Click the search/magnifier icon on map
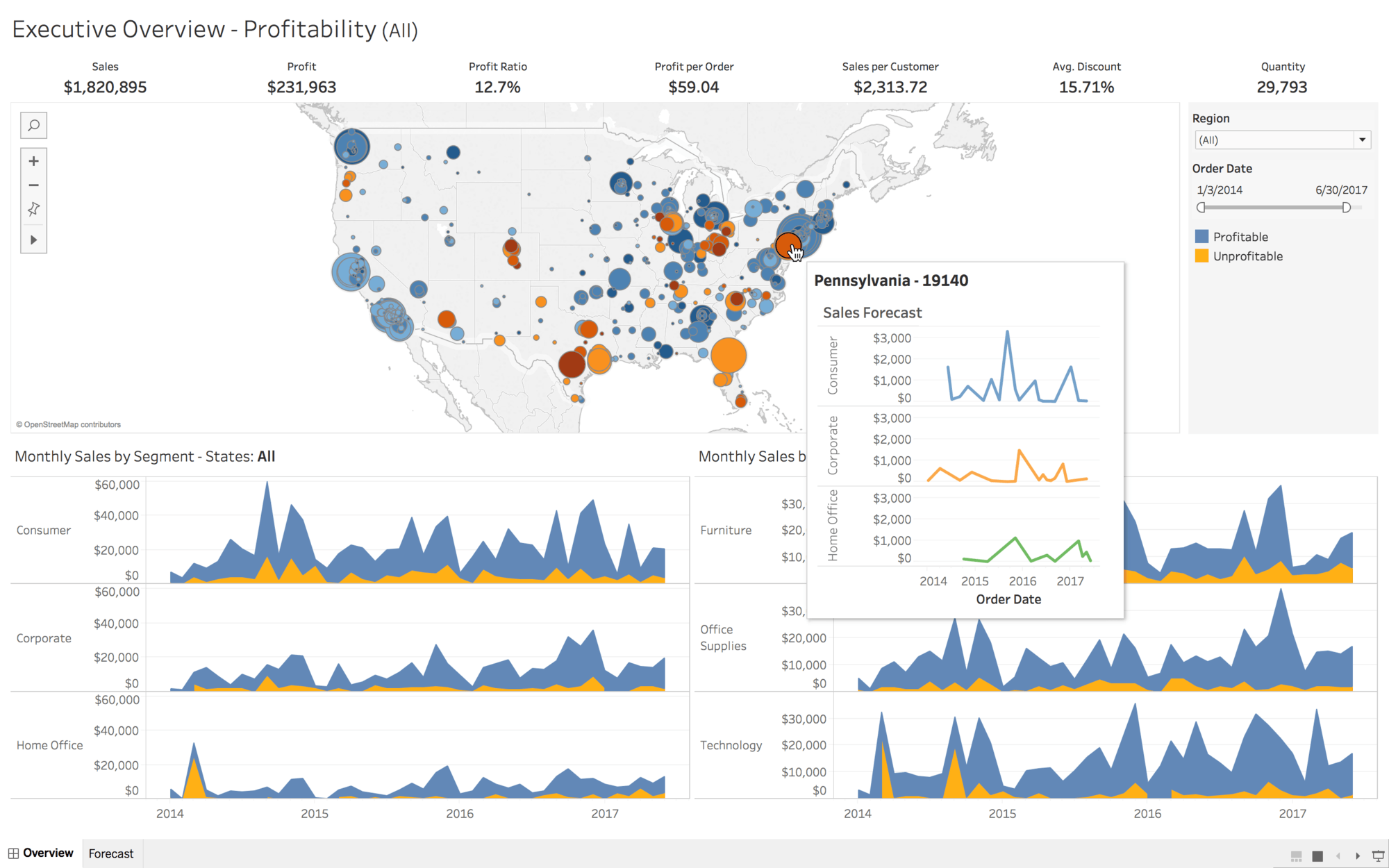This screenshot has height=868, width=1389. coord(33,124)
